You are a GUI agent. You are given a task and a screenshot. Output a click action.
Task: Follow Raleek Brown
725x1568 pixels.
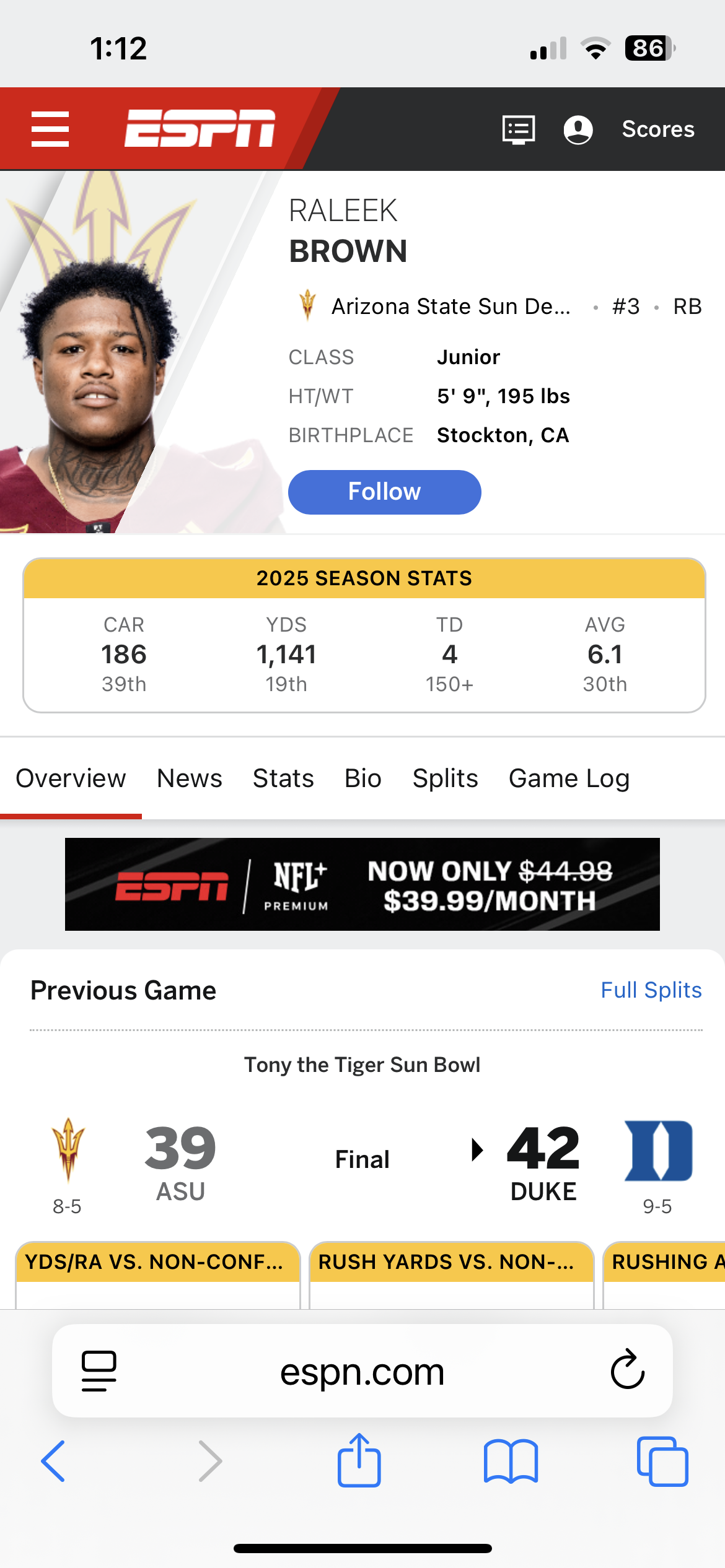coord(384,492)
